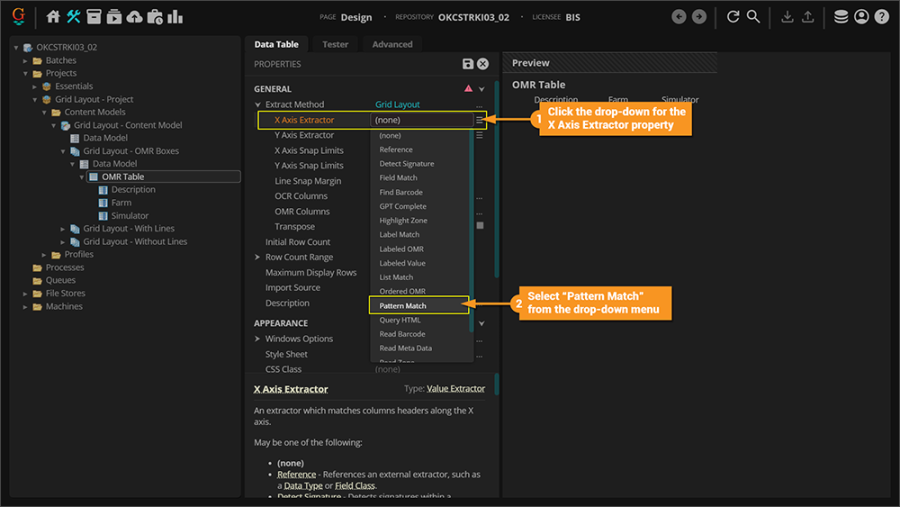Image resolution: width=900 pixels, height=507 pixels.
Task: Follow the Data Type help link
Action: click(x=303, y=486)
